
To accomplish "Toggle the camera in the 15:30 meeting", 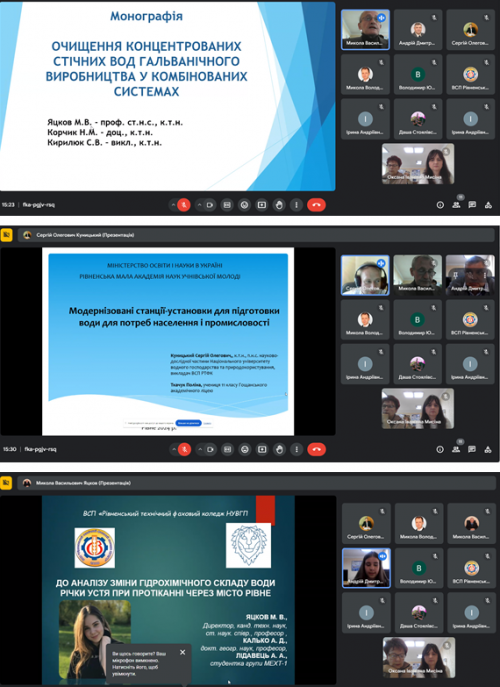I will point(210,449).
